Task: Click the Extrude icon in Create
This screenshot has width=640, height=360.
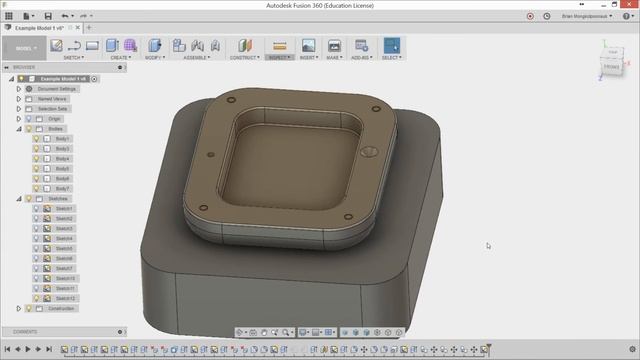Action: (112, 45)
